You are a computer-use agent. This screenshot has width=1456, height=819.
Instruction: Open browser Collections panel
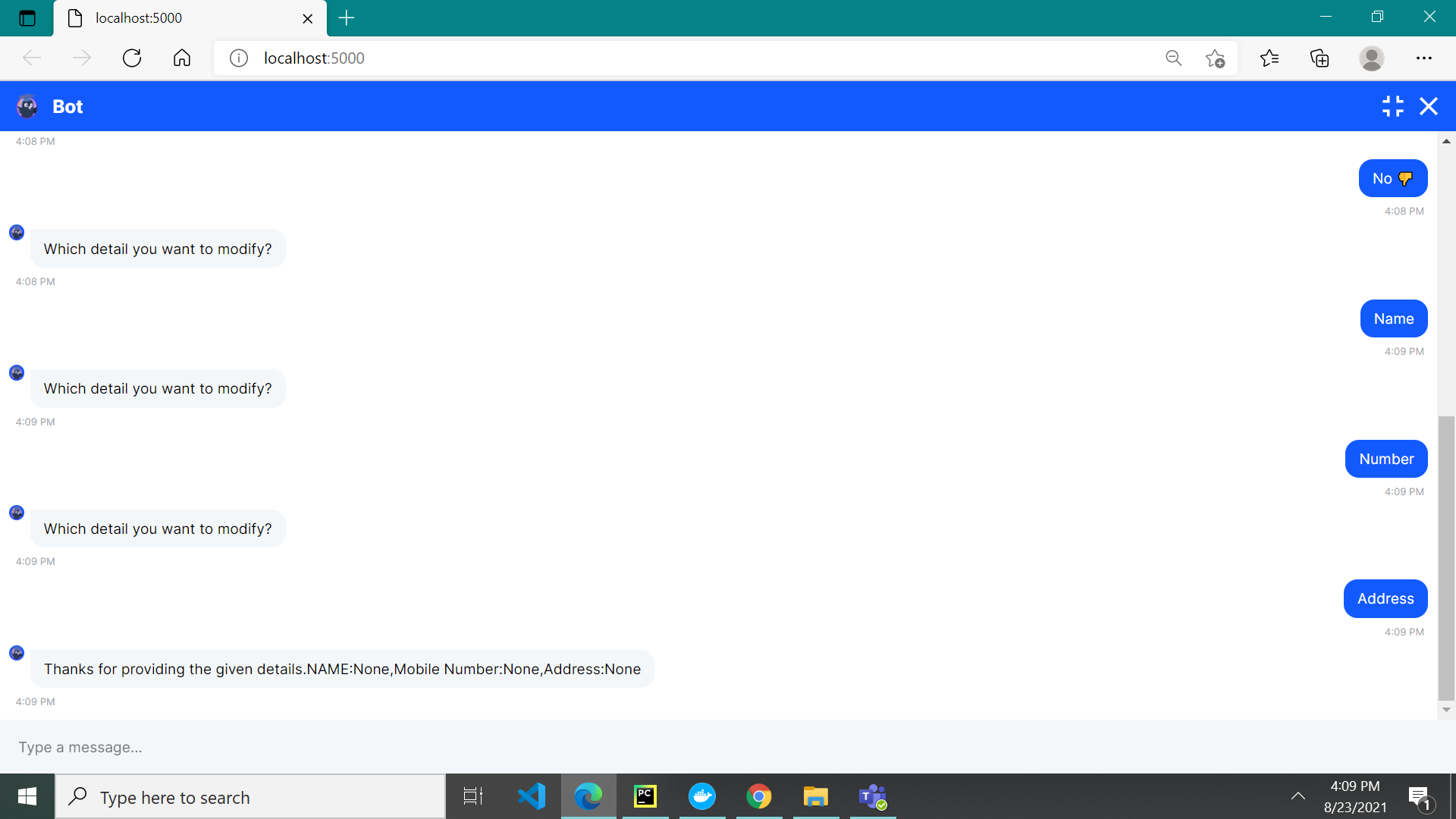click(x=1319, y=58)
